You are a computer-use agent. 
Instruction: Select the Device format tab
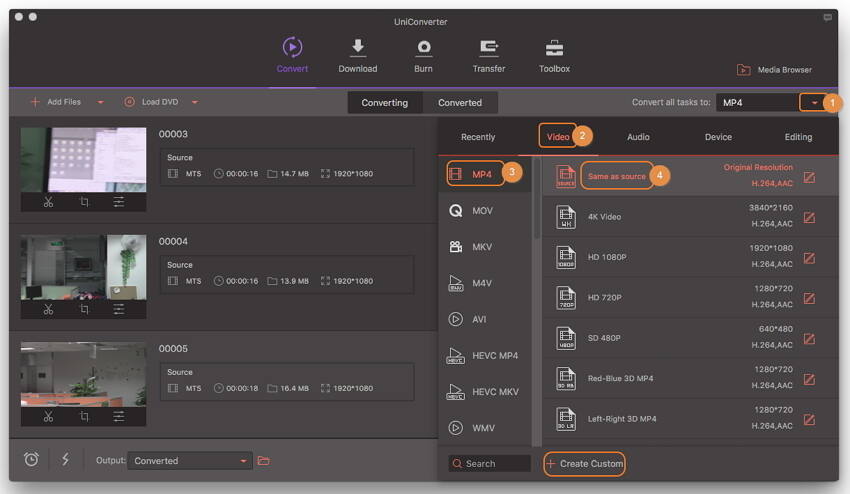tap(718, 137)
